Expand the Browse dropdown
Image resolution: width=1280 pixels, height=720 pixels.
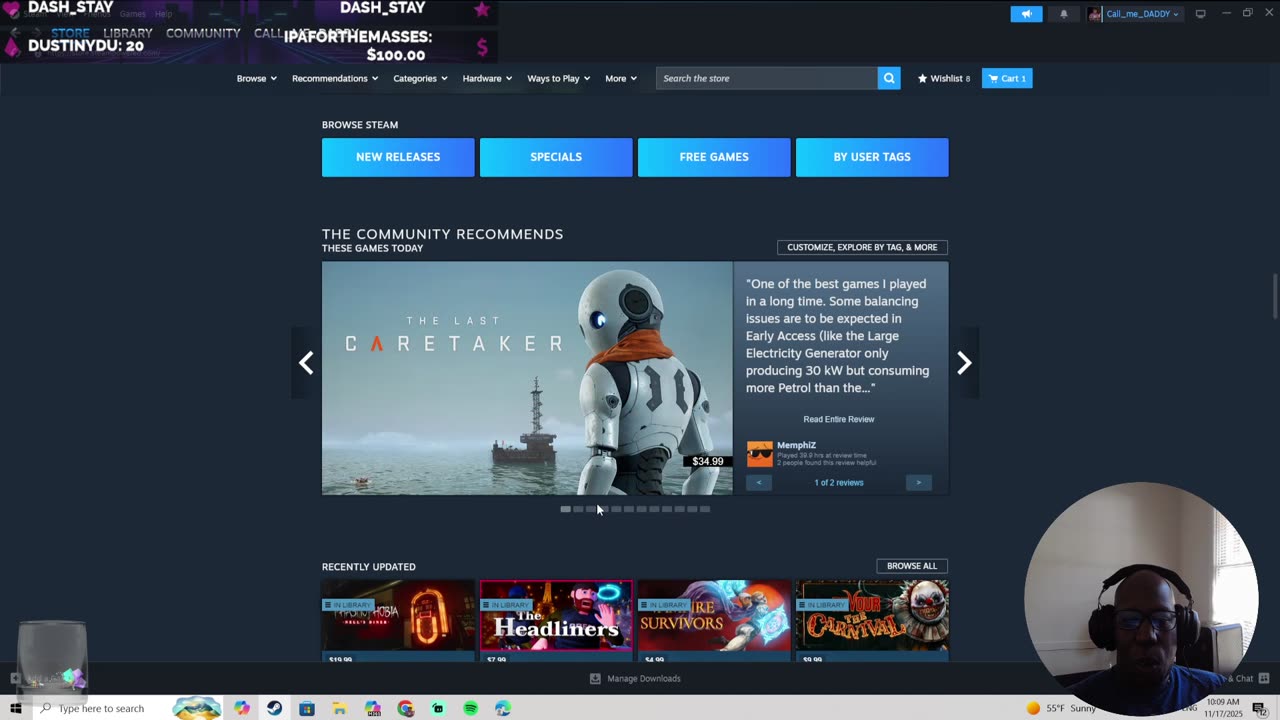256,78
